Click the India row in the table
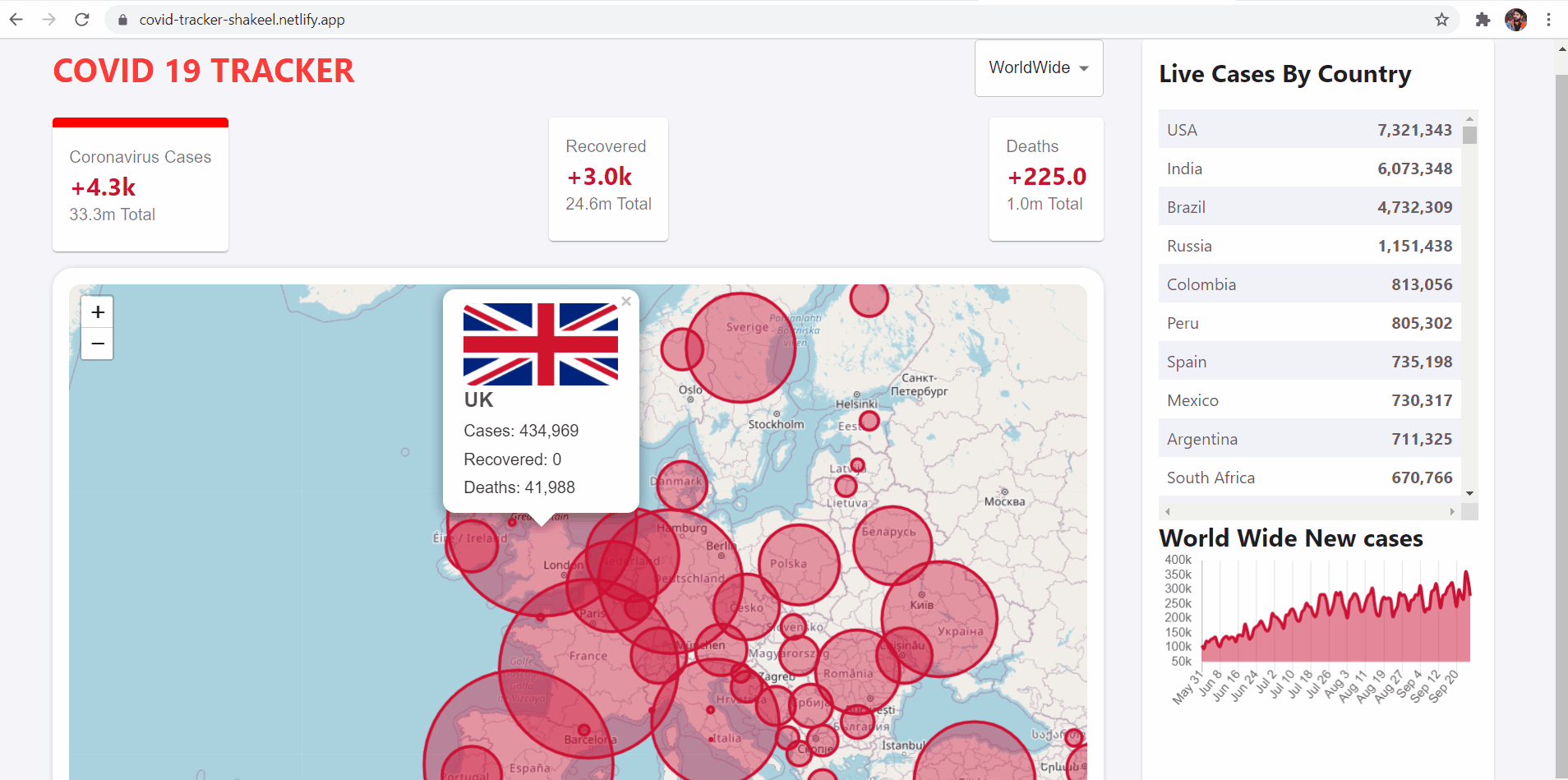This screenshot has width=1568, height=780. (x=1310, y=168)
